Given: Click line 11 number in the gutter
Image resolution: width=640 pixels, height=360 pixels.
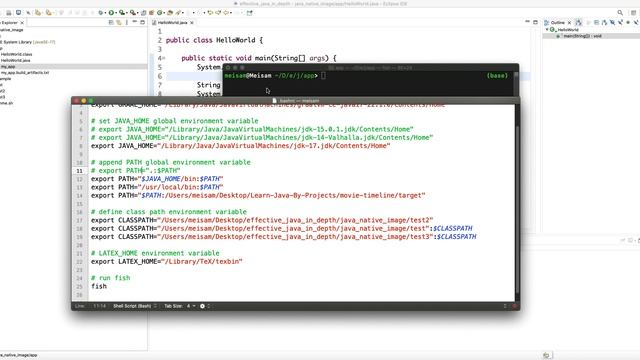Looking at the screenshot, I should click(80, 171).
